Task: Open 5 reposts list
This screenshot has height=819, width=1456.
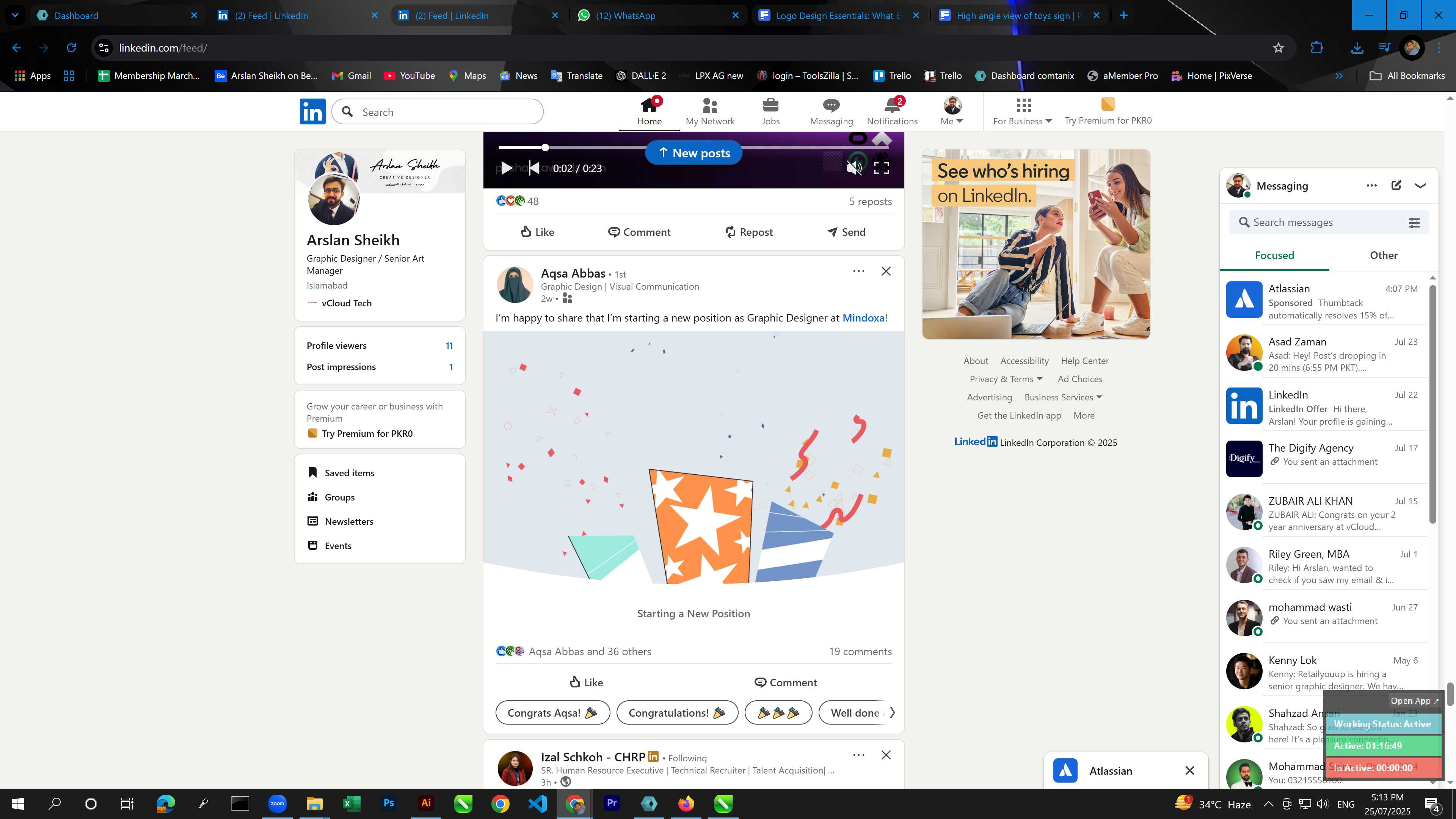Action: click(871, 201)
